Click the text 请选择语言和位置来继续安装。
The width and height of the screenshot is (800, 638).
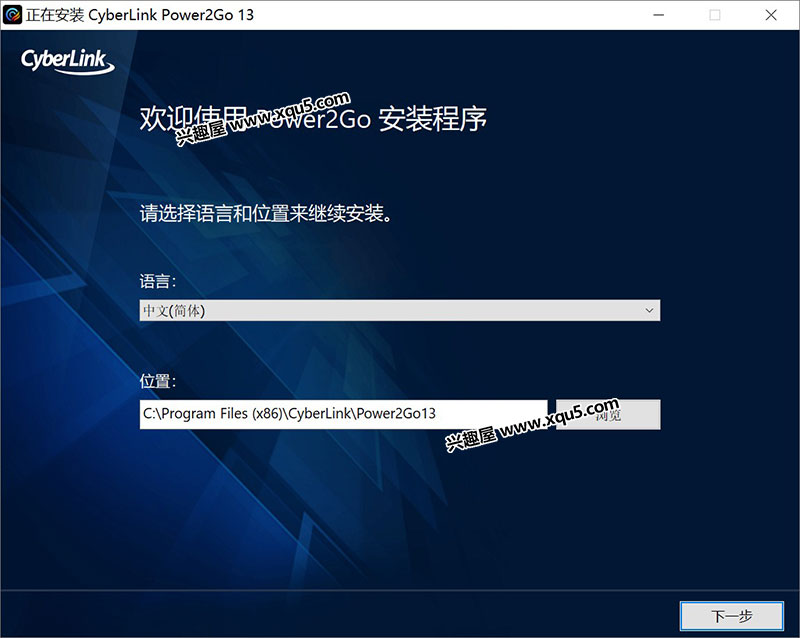(x=266, y=213)
